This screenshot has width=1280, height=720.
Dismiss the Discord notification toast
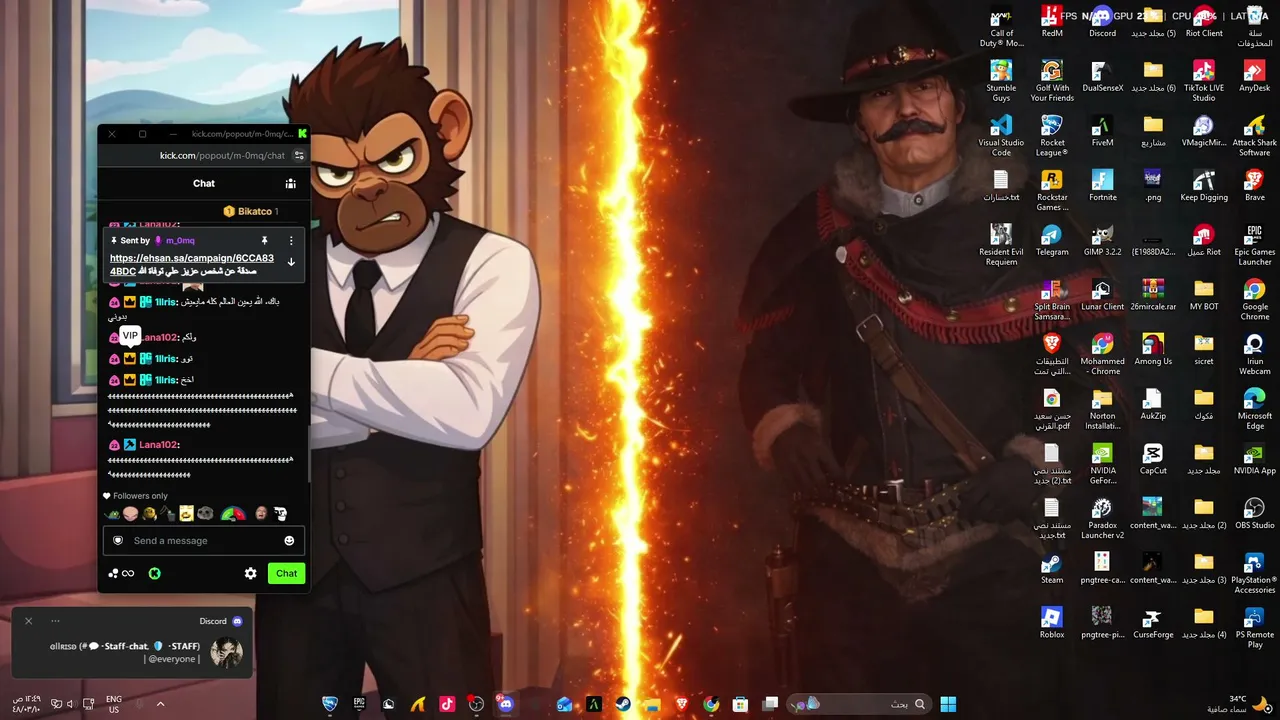28,621
